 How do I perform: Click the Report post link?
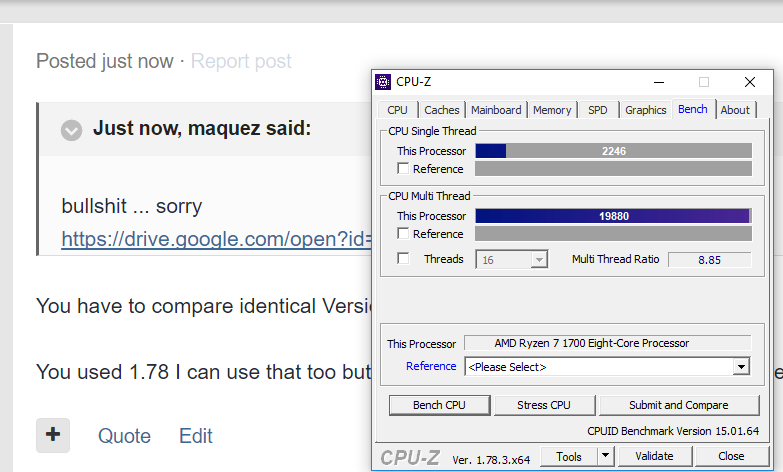click(241, 61)
